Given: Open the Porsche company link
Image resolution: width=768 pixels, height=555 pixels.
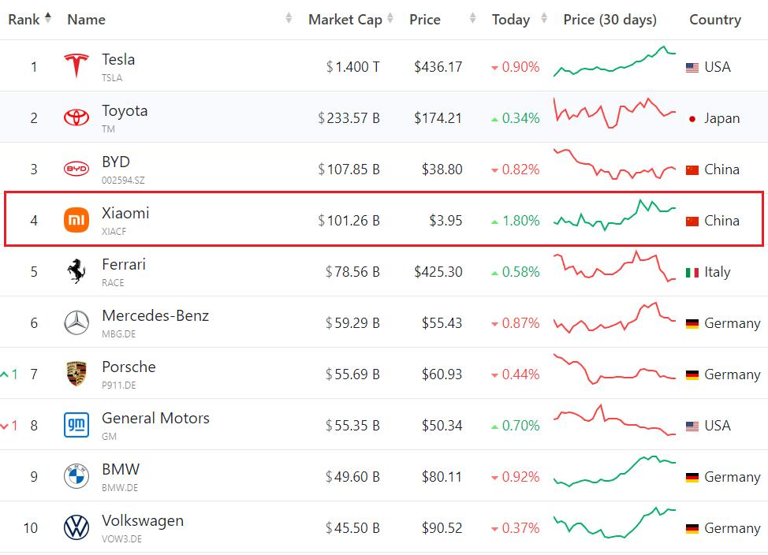Looking at the screenshot, I should point(129,367).
